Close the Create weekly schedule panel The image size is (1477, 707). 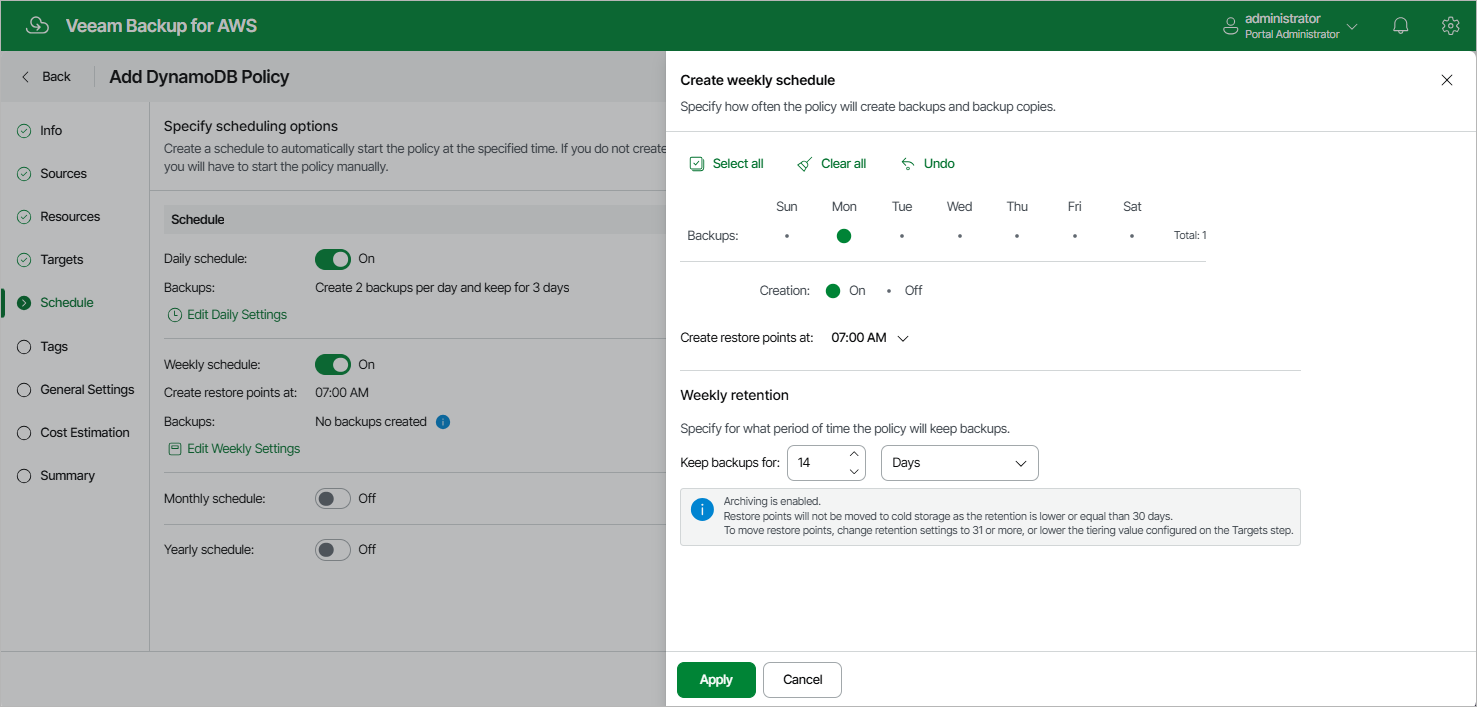pyautogui.click(x=1446, y=80)
